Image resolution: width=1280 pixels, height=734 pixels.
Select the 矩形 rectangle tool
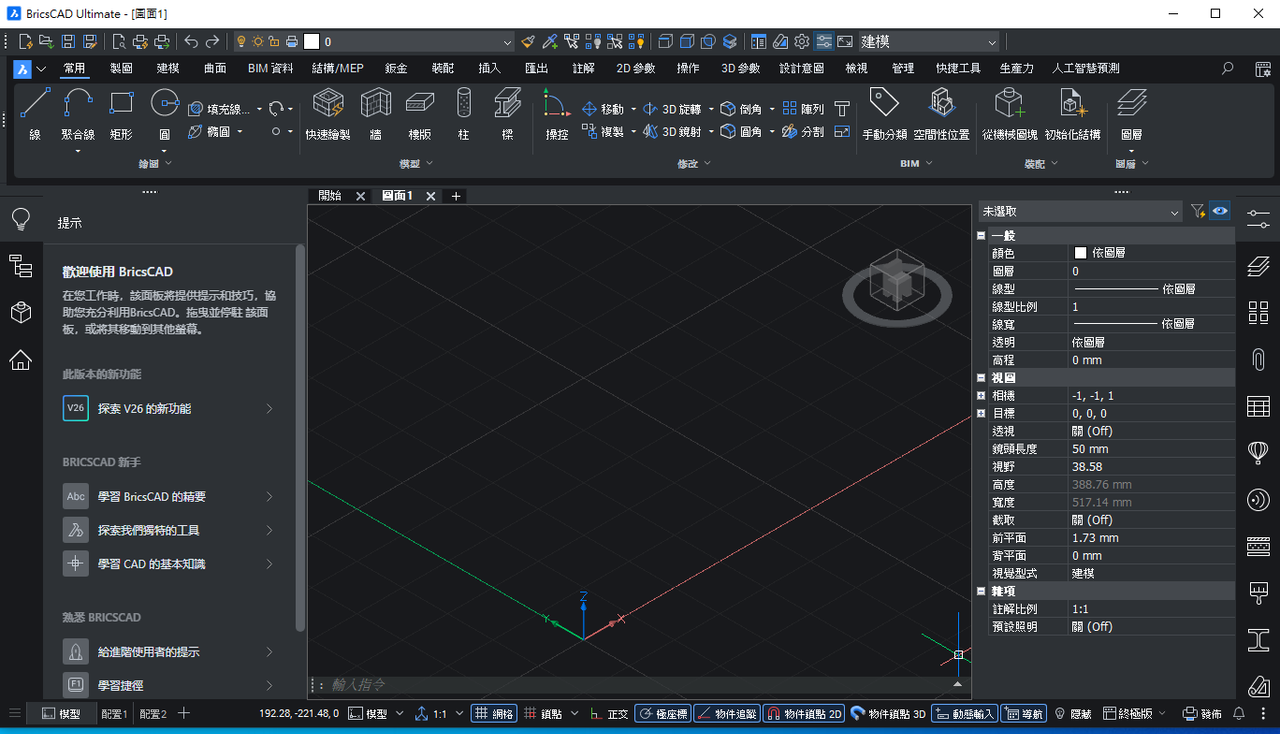(x=121, y=114)
